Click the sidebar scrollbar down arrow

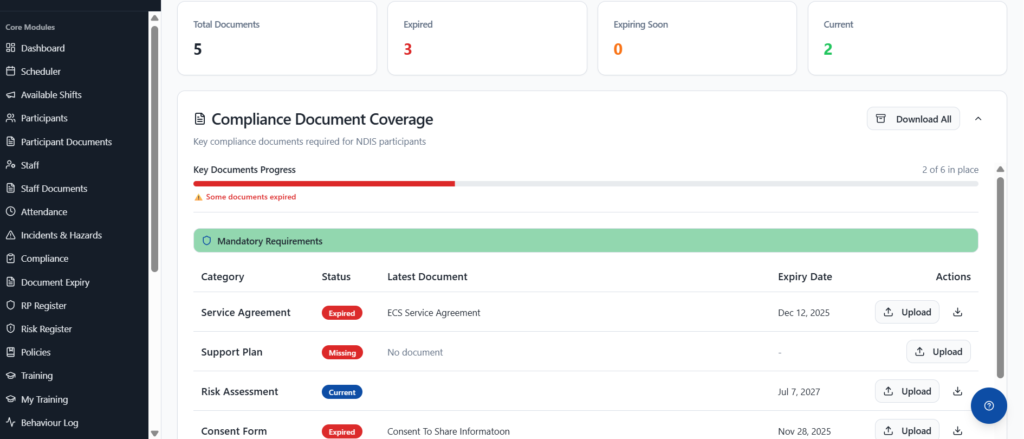154,432
